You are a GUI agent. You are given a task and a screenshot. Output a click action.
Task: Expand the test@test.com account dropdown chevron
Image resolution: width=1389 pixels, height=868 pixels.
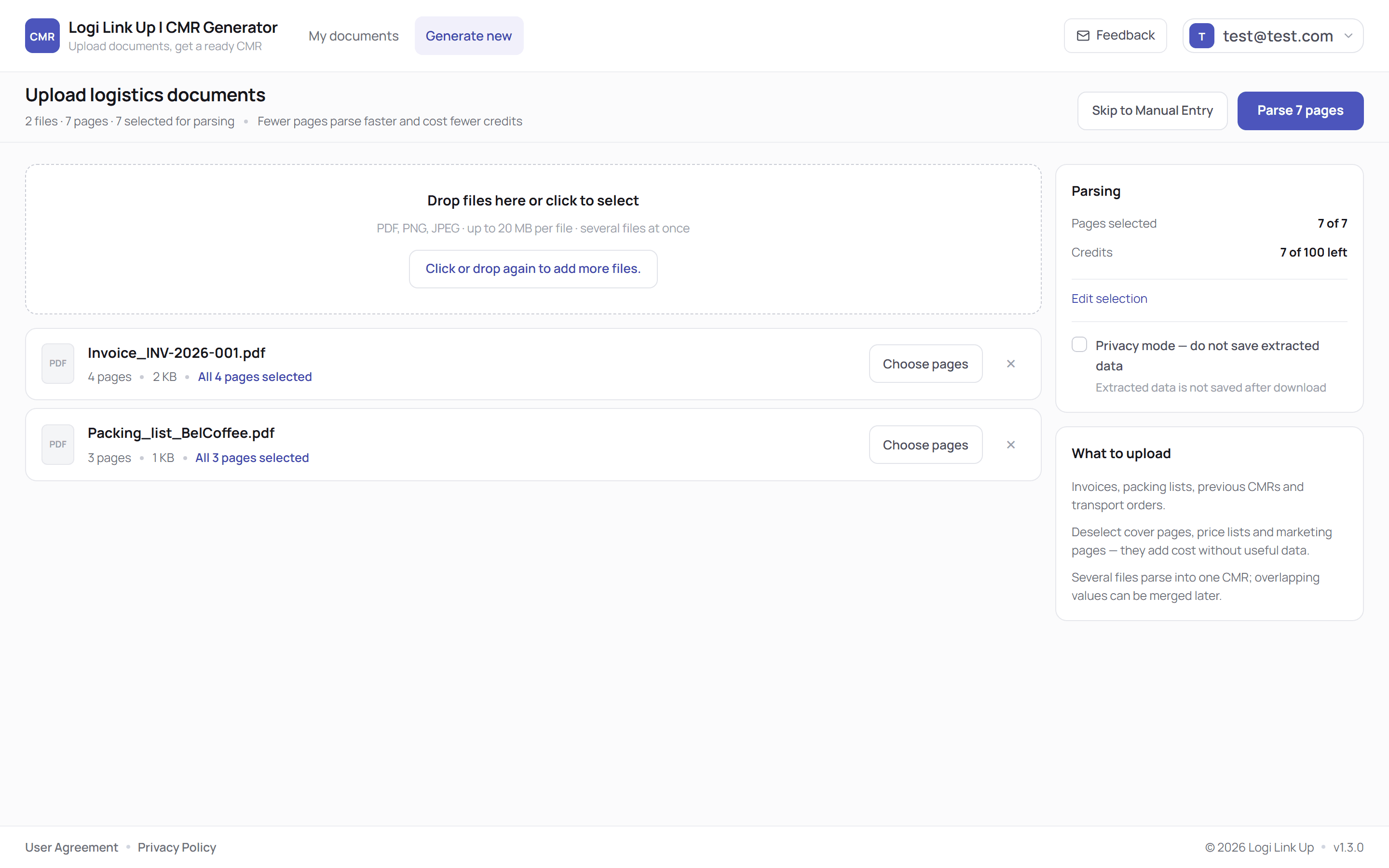pyautogui.click(x=1348, y=36)
